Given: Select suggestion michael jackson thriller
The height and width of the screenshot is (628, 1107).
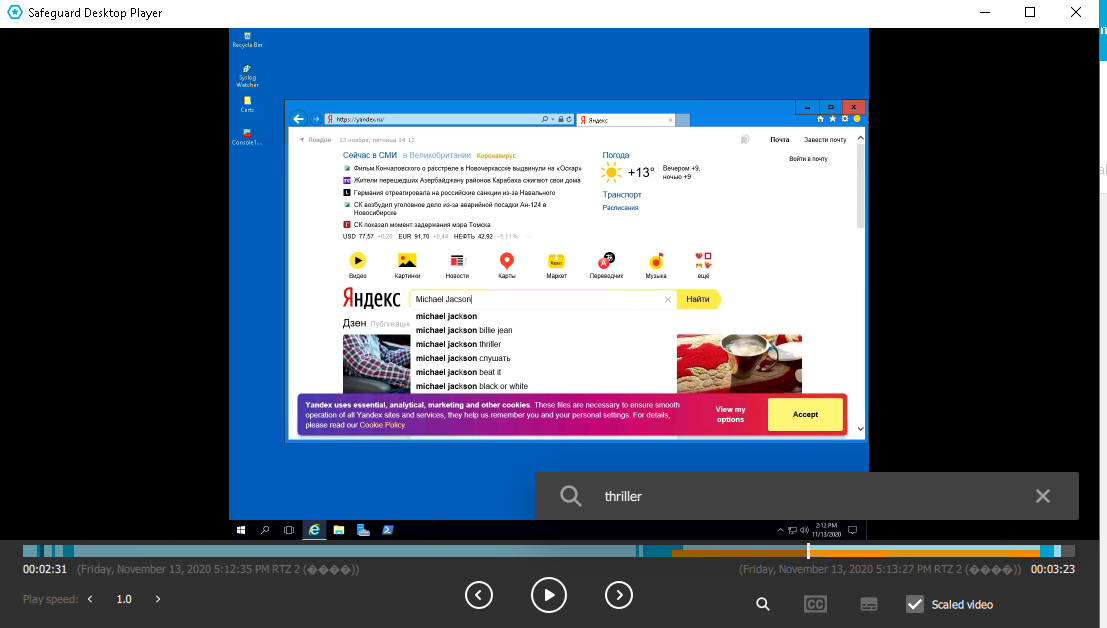Looking at the screenshot, I should pos(458,344).
